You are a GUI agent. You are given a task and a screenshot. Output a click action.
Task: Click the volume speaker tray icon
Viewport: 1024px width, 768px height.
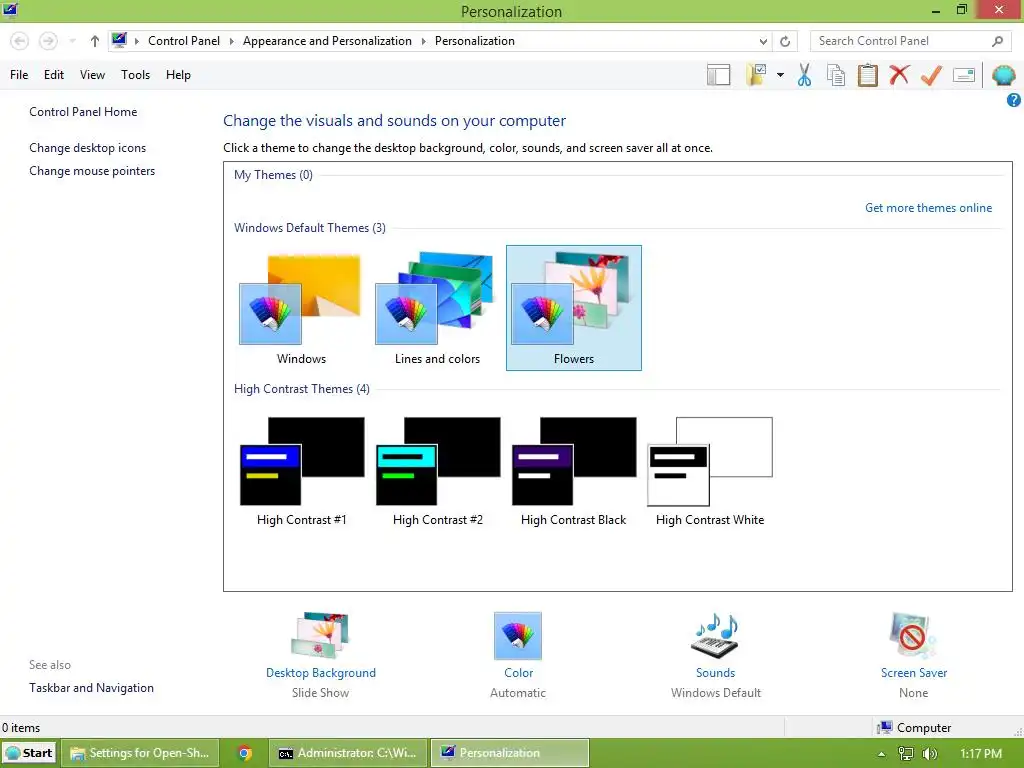(x=929, y=754)
